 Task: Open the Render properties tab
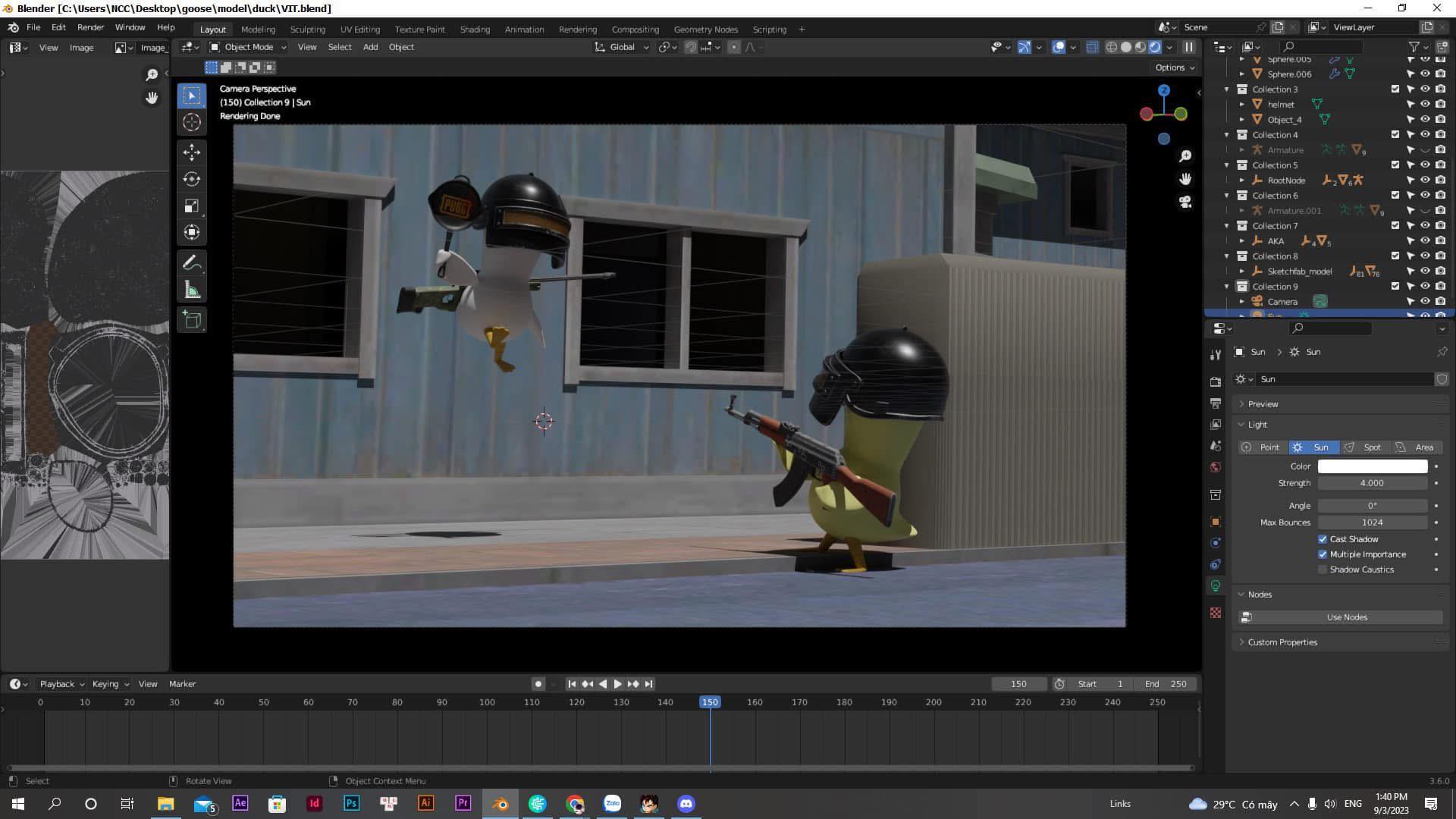pyautogui.click(x=1216, y=381)
